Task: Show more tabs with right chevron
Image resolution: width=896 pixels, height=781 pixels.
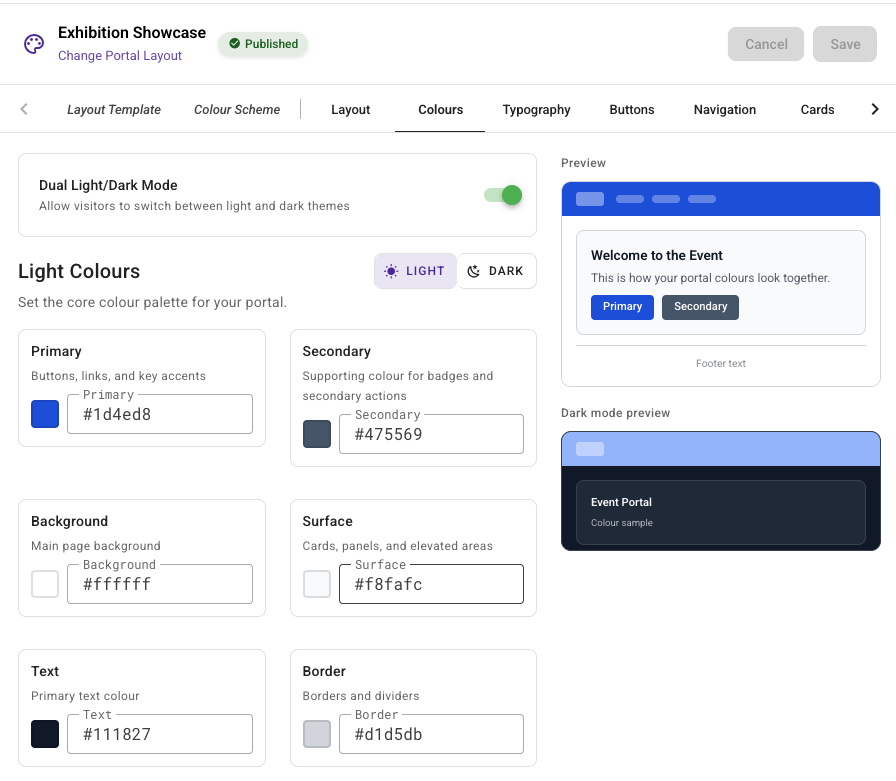Action: tap(875, 109)
